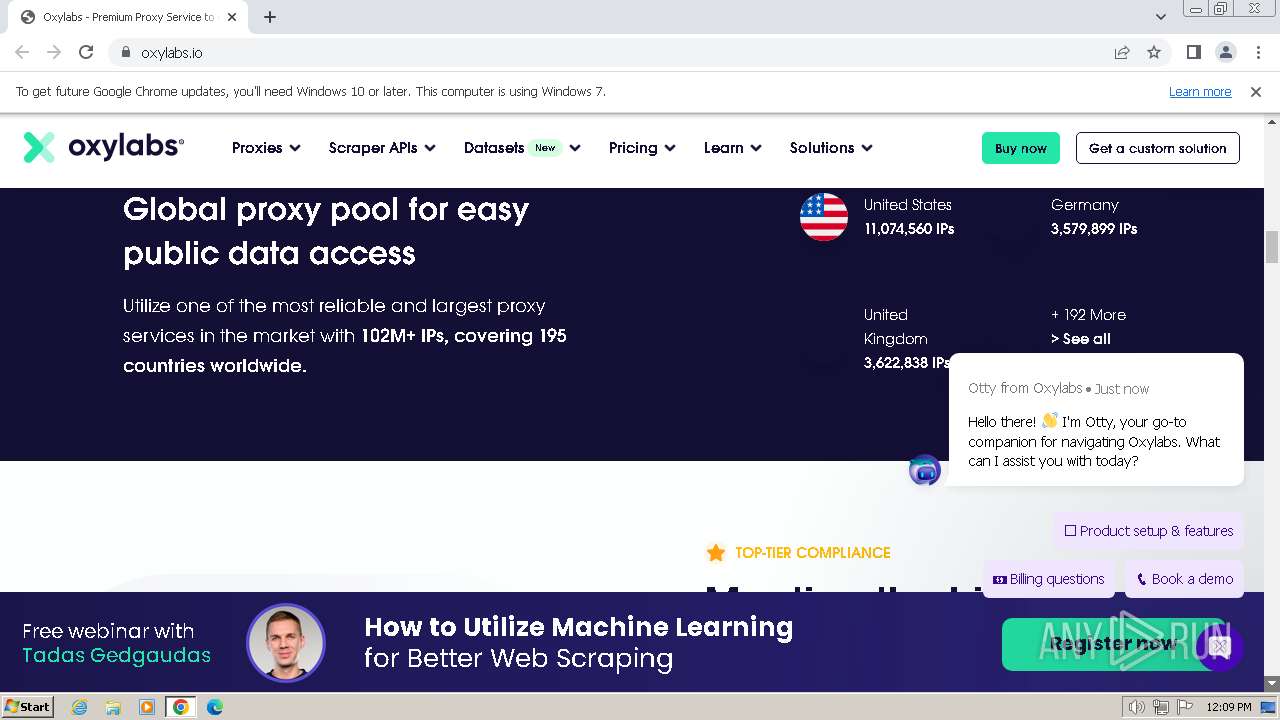The width and height of the screenshot is (1280, 720).
Task: Click the Global proxy pool heading
Action: click(x=326, y=231)
